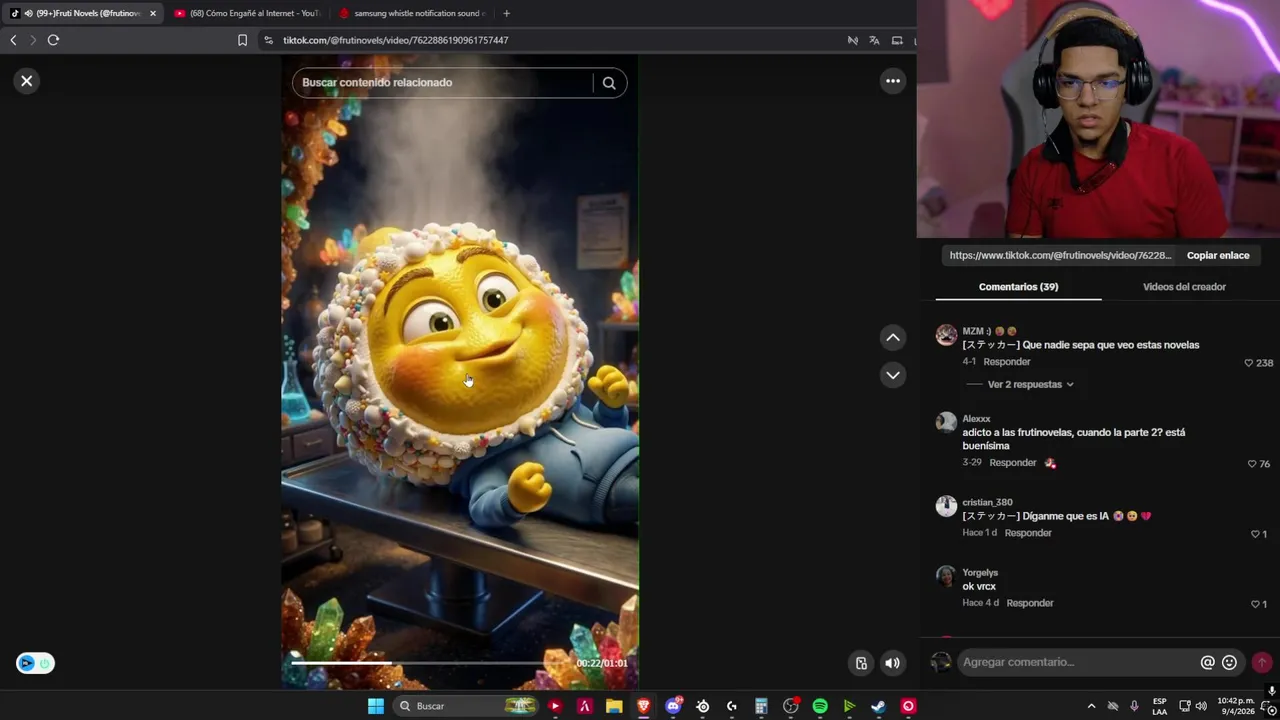The image size is (1280, 720).
Task: Open Calculator from taskbar
Action: [761, 706]
